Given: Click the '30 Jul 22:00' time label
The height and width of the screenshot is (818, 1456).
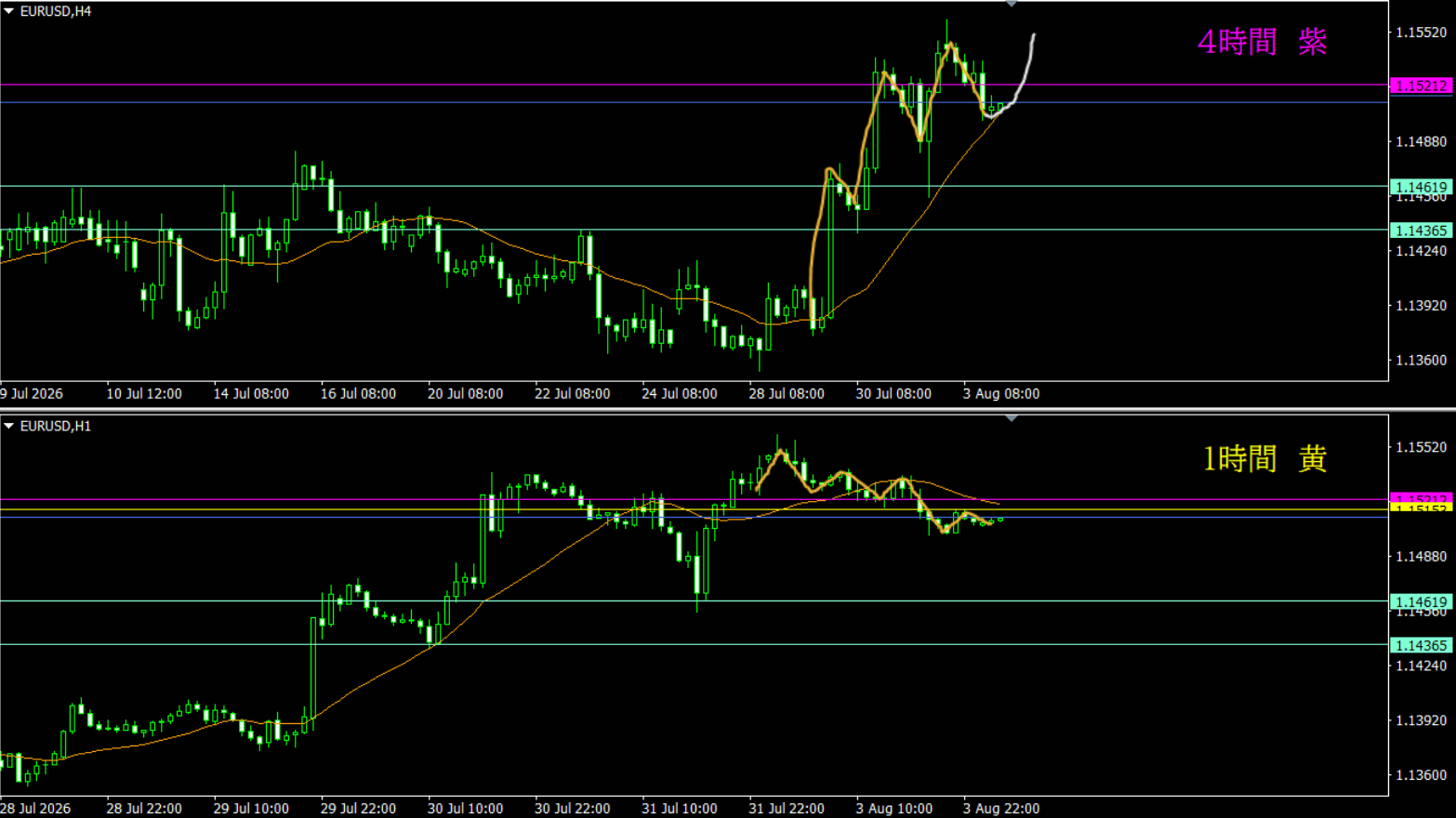Looking at the screenshot, I should [x=572, y=809].
